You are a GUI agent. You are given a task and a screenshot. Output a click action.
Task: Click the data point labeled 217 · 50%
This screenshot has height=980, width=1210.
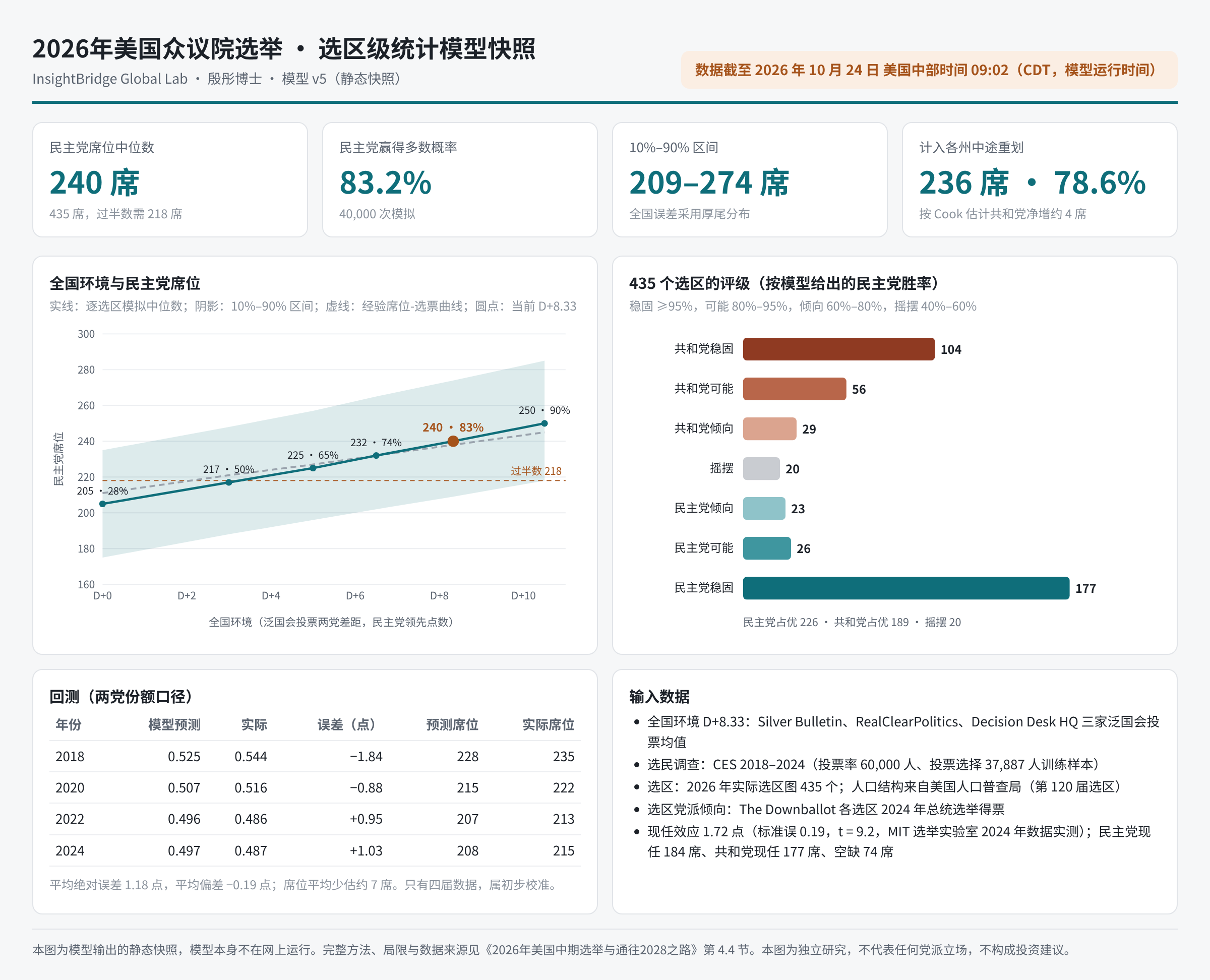(229, 482)
